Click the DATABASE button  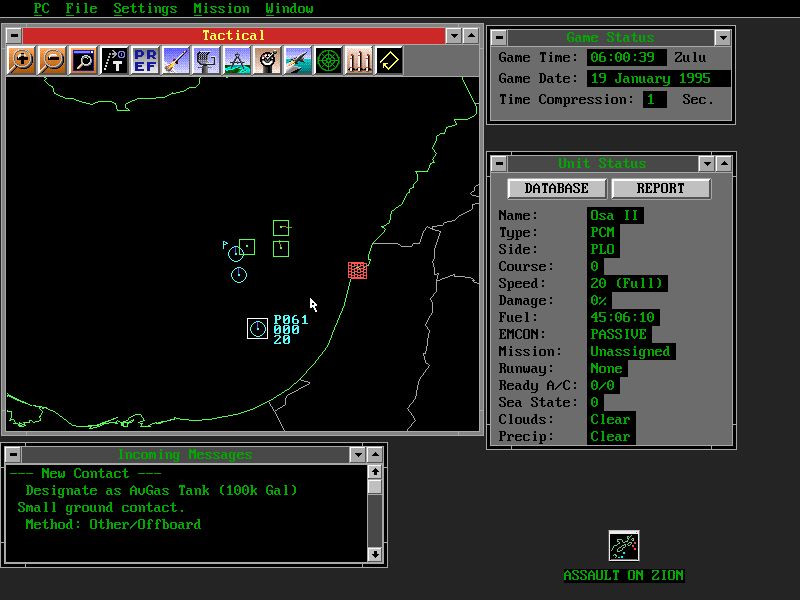point(557,188)
